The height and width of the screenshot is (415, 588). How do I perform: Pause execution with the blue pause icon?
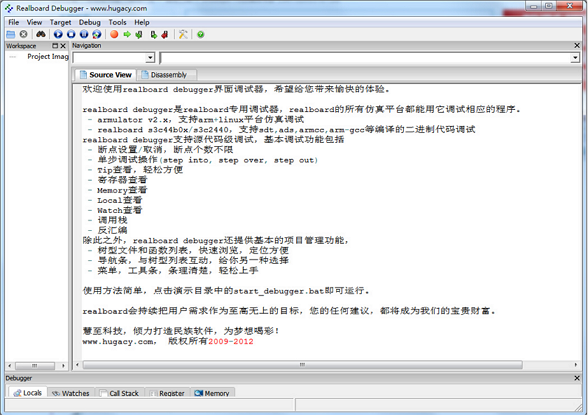84,34
